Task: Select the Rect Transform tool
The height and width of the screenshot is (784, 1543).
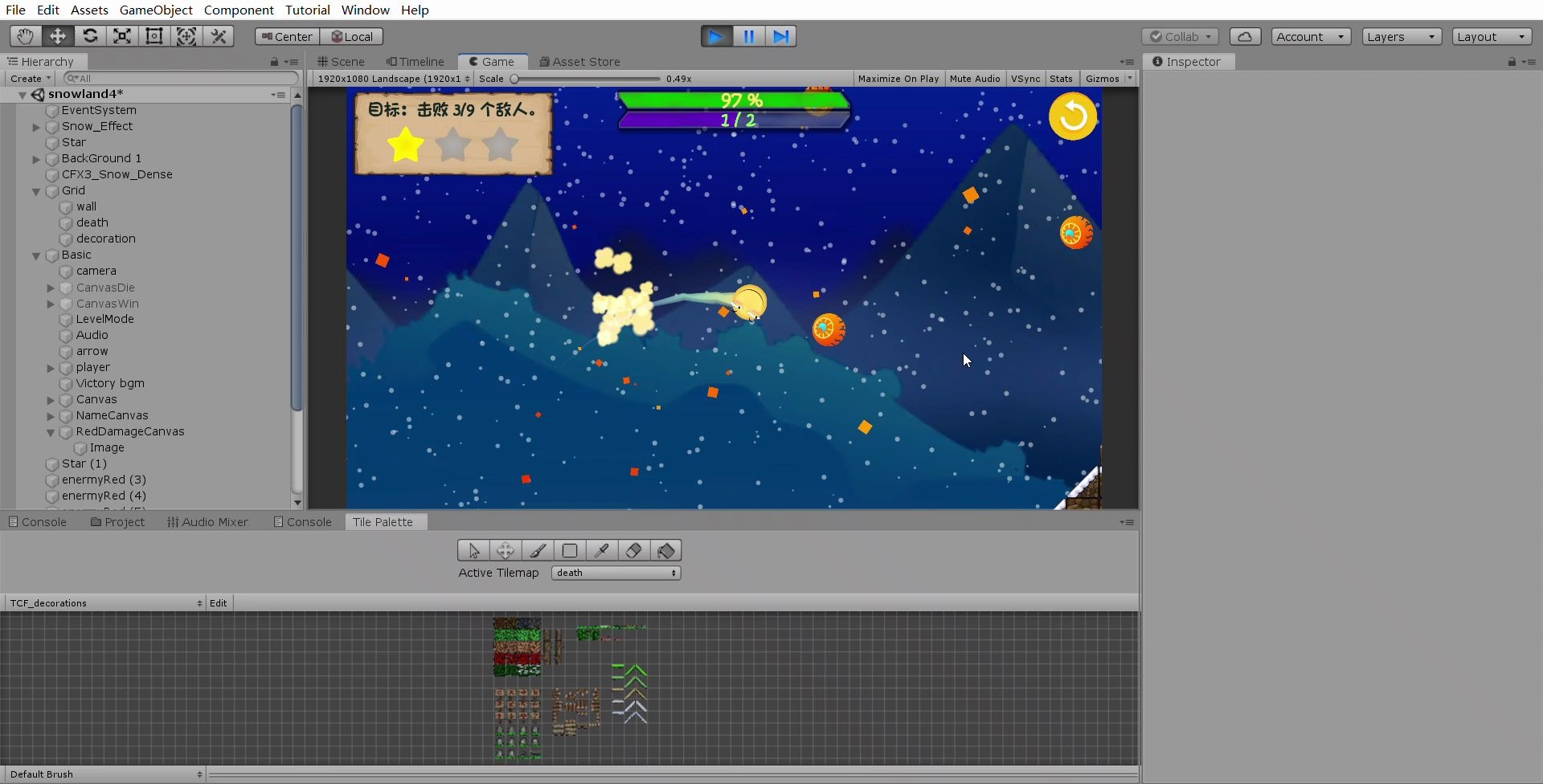Action: click(x=154, y=36)
